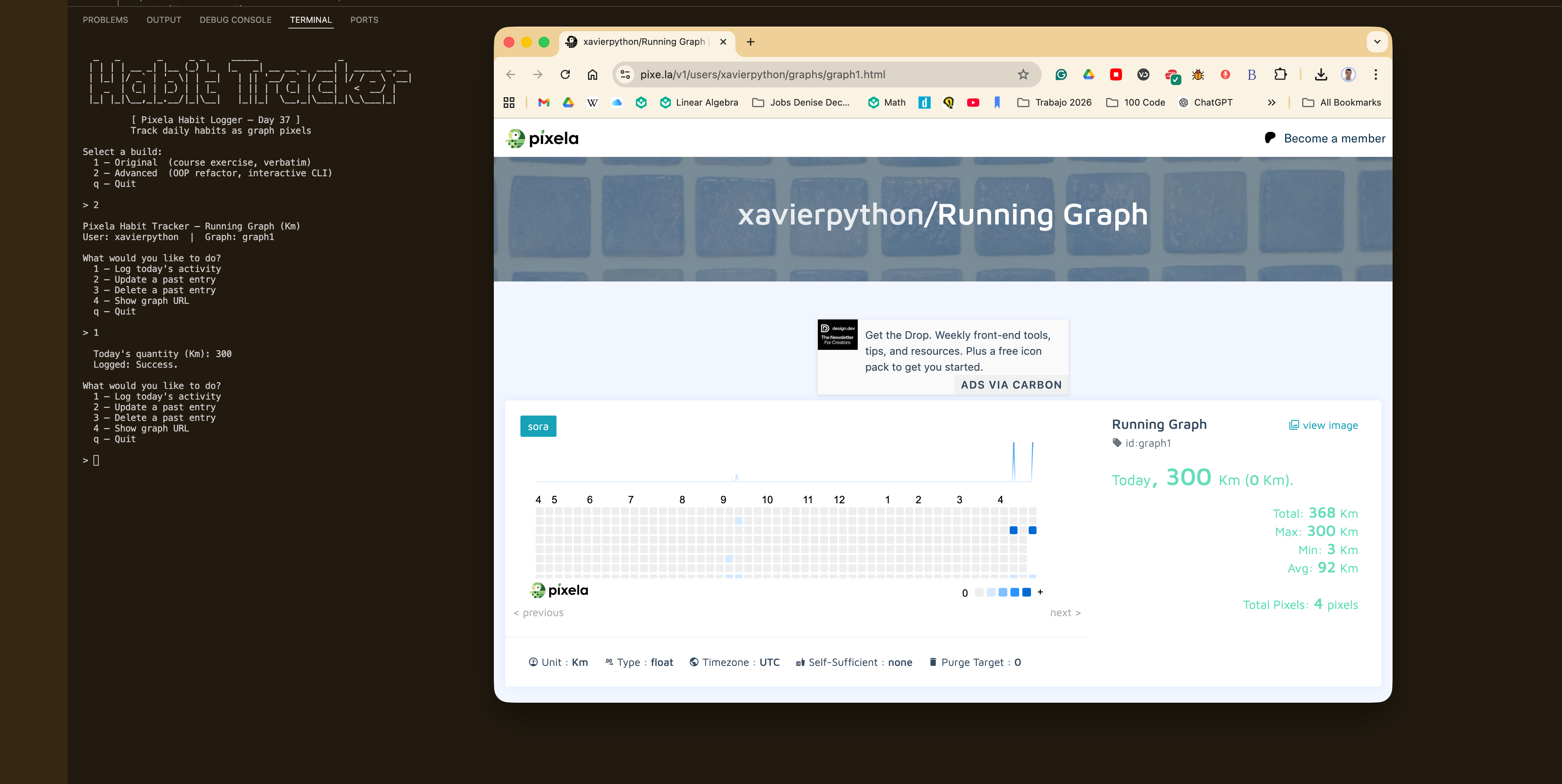The width and height of the screenshot is (1562, 784).
Task: Switch to the DEBUG CONSOLE tab
Action: pyautogui.click(x=235, y=20)
